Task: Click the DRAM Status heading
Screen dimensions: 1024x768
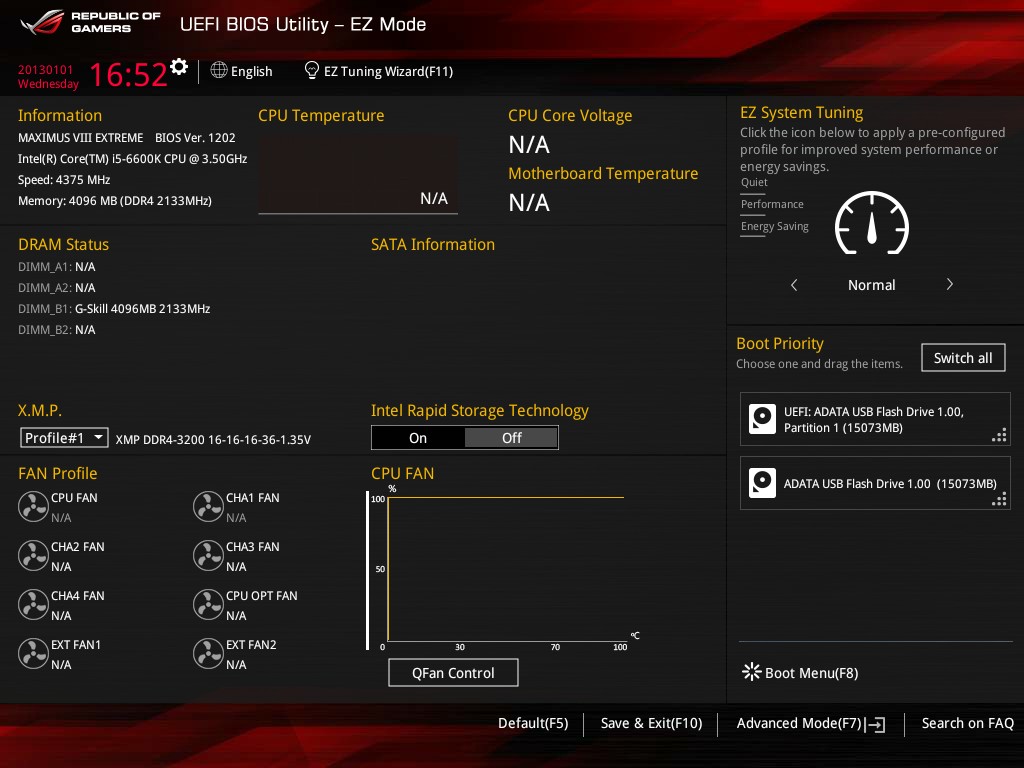Action: (x=63, y=244)
